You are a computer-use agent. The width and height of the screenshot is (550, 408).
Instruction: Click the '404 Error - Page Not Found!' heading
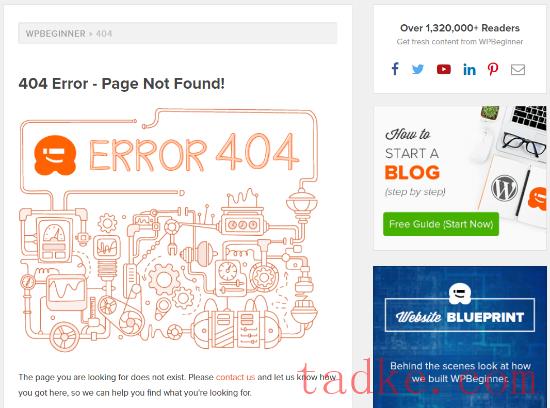(x=121, y=83)
